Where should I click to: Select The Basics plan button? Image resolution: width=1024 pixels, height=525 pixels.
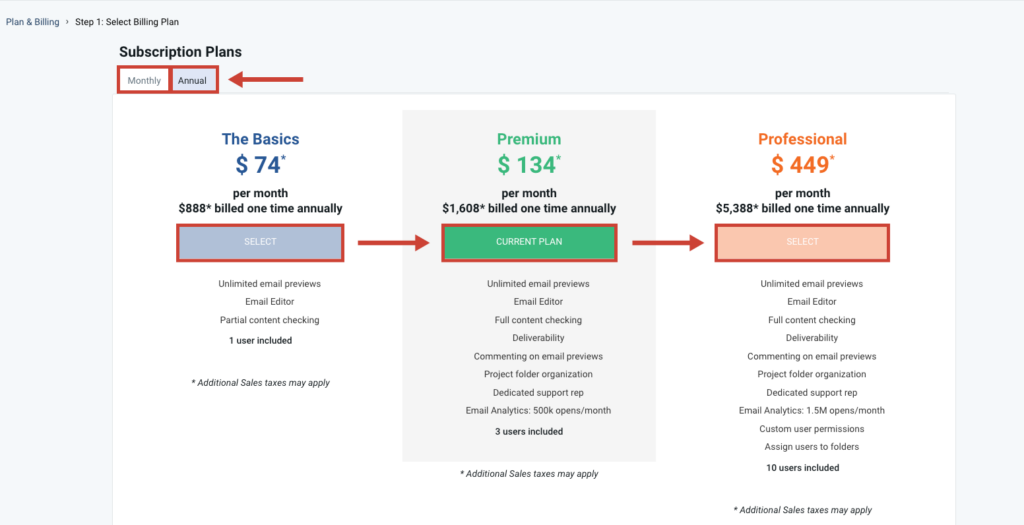coord(261,242)
